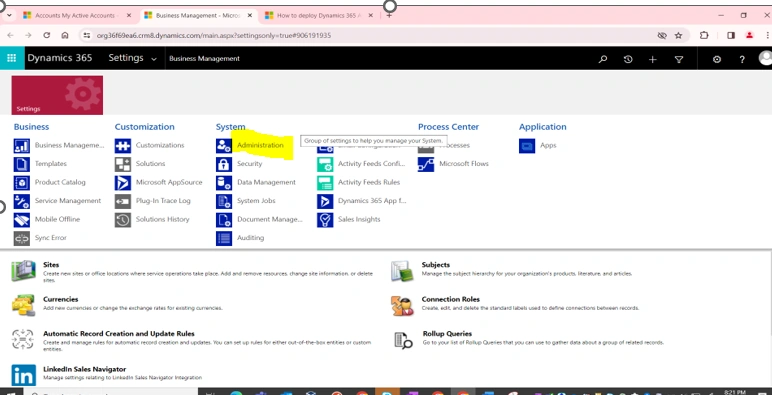Click the Security padlock icon
The height and width of the screenshot is (395, 772).
(x=224, y=164)
